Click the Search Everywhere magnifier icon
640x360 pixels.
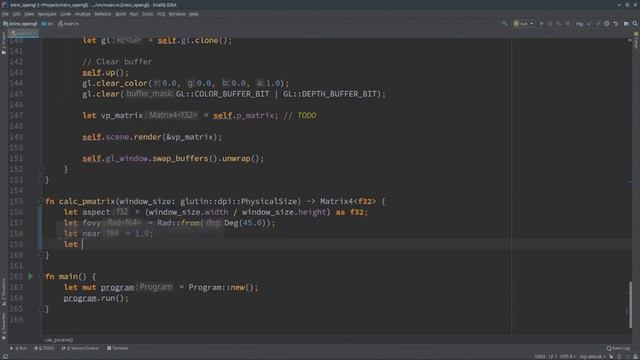click(635, 24)
